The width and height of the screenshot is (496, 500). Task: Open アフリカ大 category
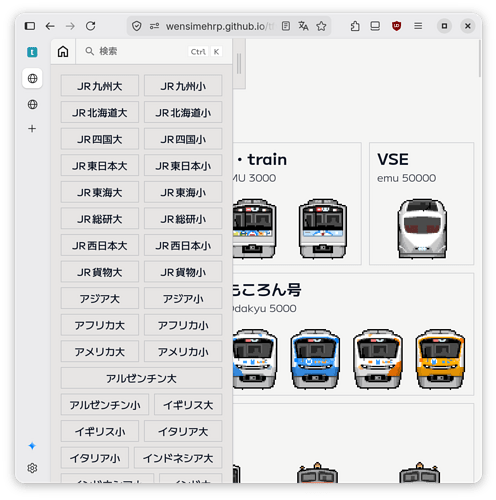100,325
